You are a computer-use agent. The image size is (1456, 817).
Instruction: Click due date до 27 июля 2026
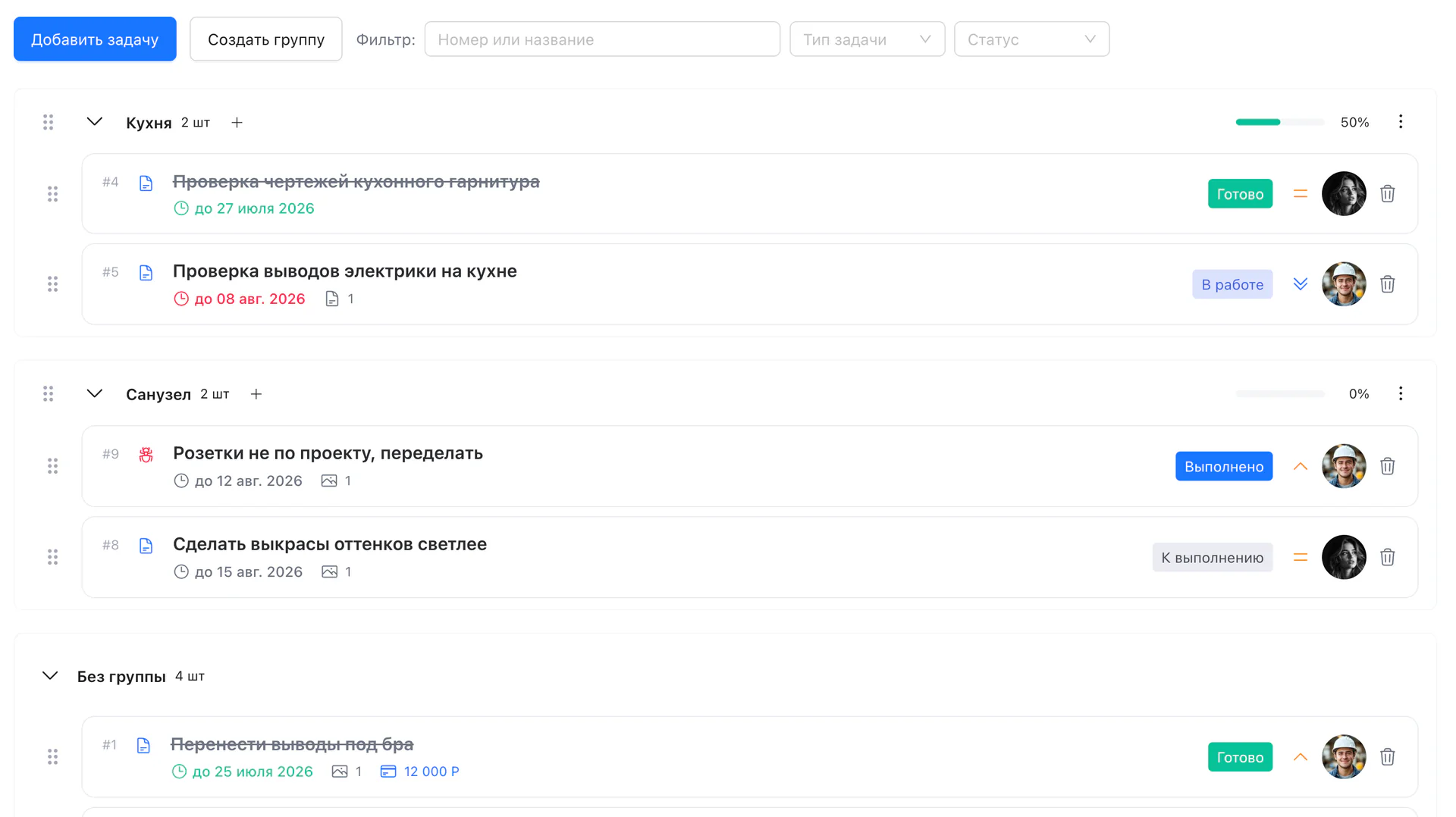coord(244,208)
